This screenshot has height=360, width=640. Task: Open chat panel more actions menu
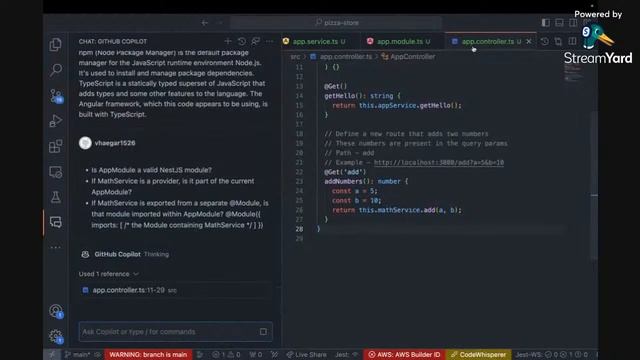pos(269,41)
